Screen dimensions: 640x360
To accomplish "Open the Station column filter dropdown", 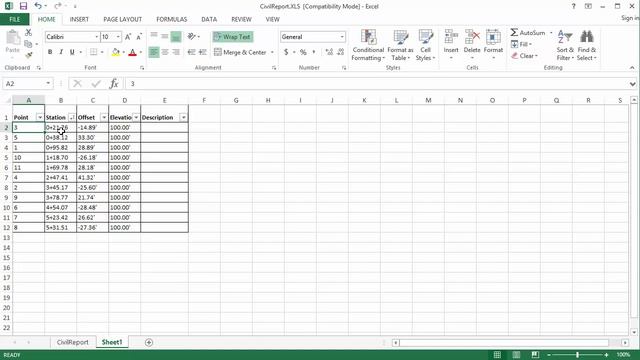I will coord(71,118).
